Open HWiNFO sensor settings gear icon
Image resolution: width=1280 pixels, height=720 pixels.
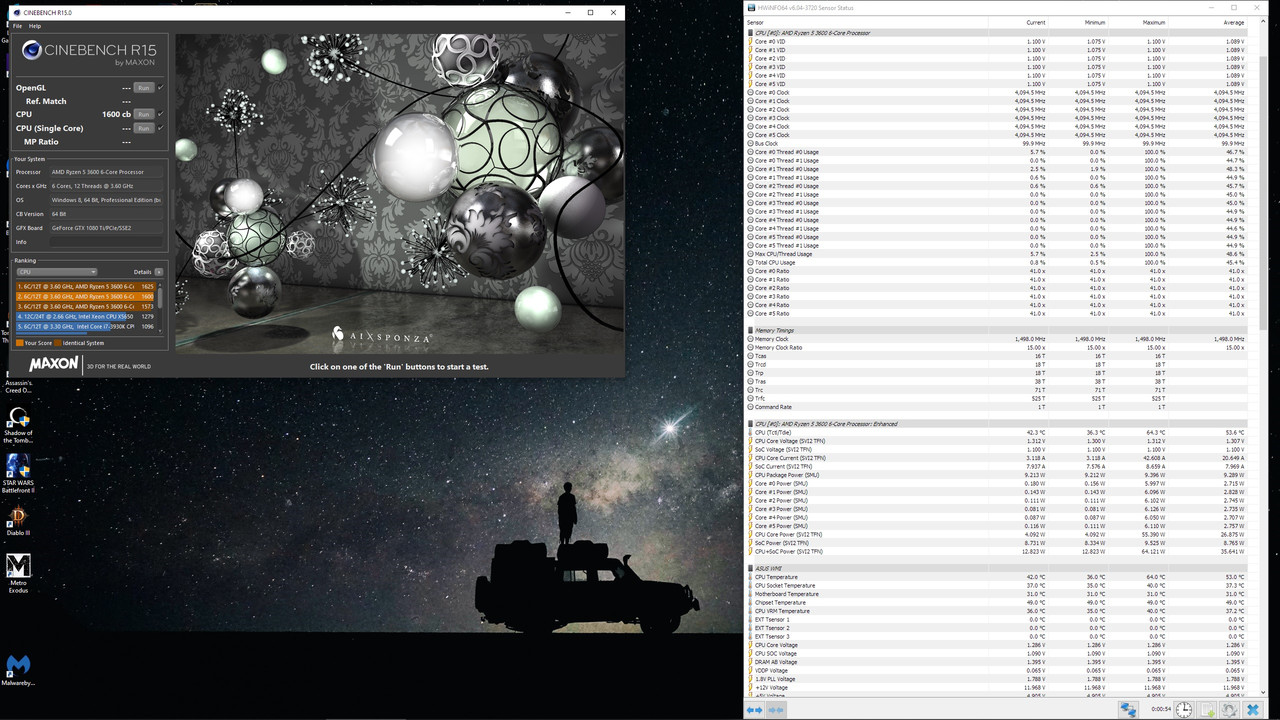1229,709
